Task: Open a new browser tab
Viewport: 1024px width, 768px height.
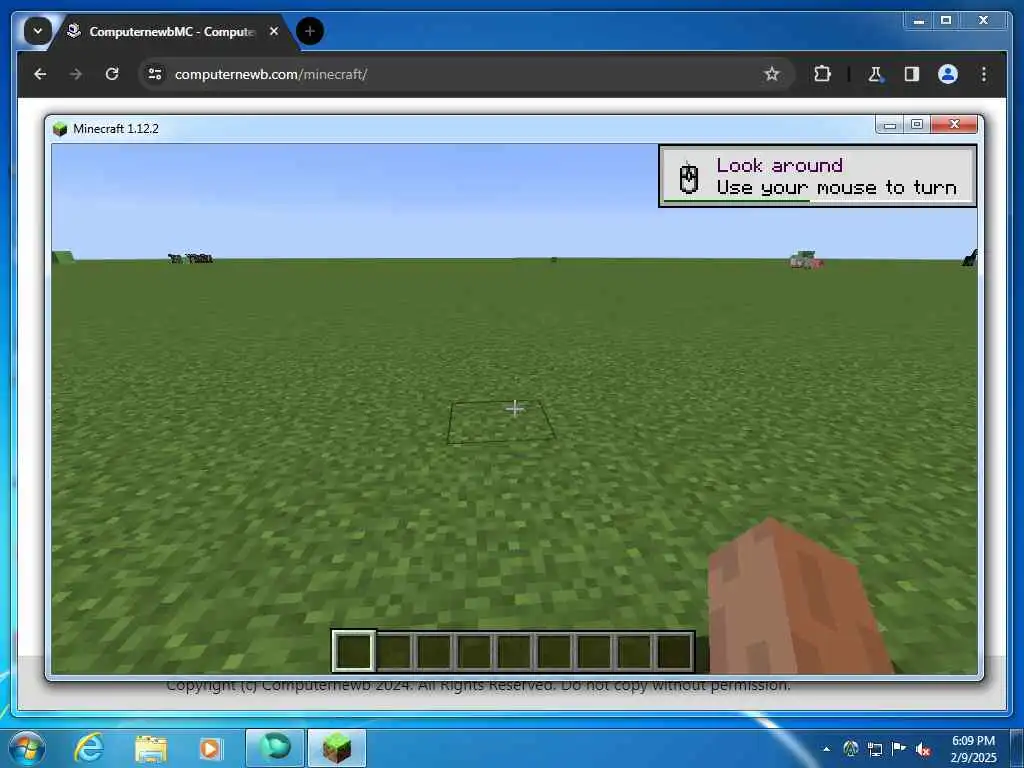Action: [310, 31]
